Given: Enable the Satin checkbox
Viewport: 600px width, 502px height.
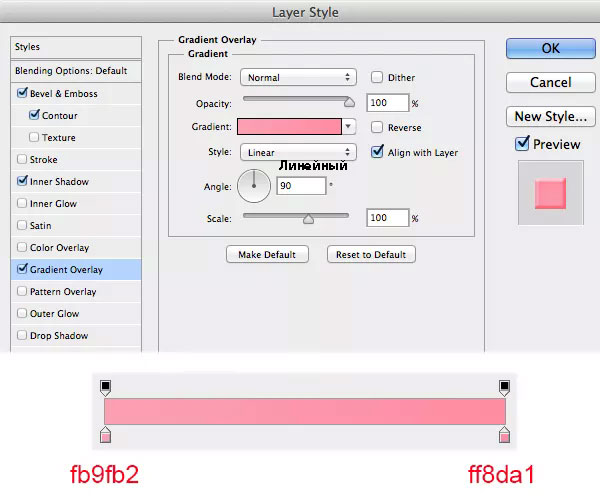Looking at the screenshot, I should (x=22, y=225).
